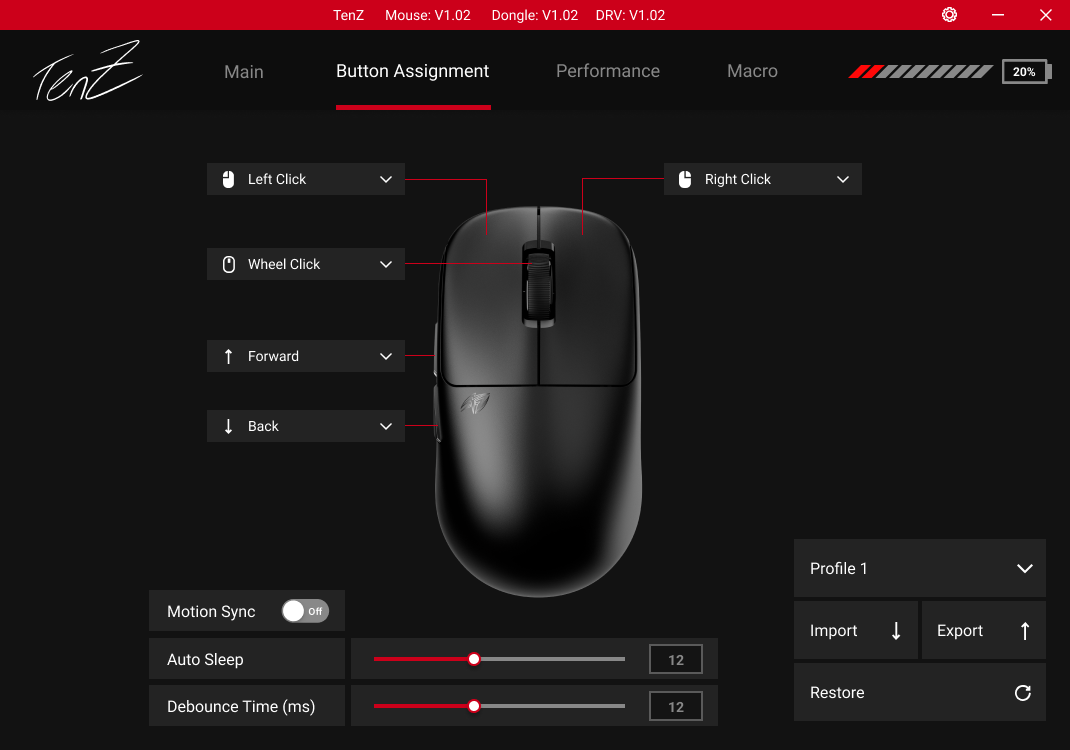
Task: Click the Debounce Time value field showing 12
Action: (x=675, y=706)
